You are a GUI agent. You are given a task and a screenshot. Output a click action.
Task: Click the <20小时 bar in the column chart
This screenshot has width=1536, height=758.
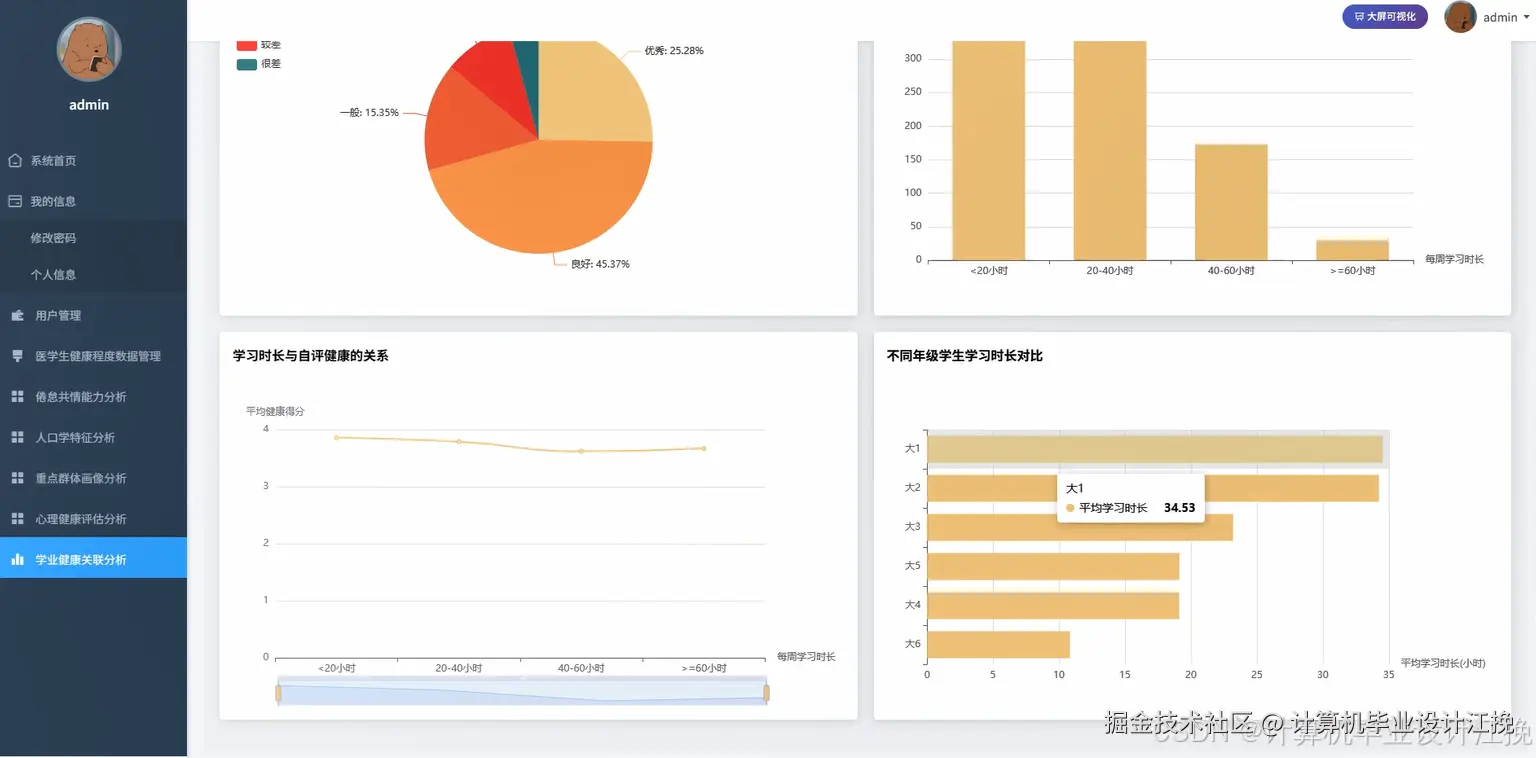(x=989, y=150)
